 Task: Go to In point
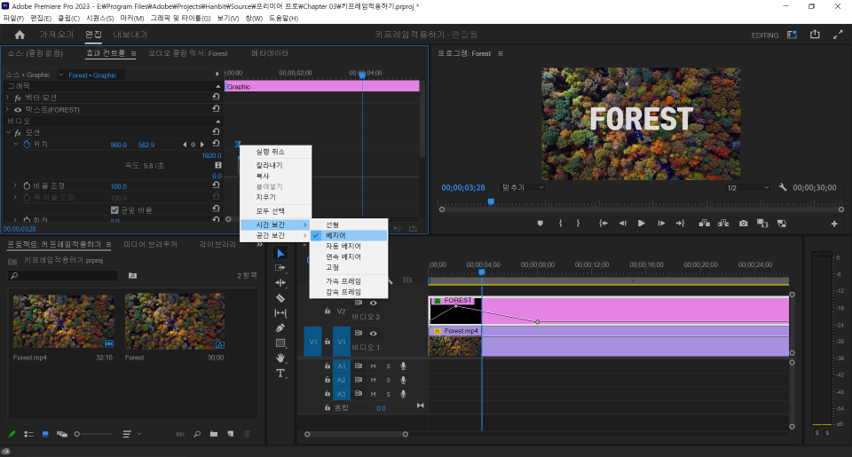tap(603, 223)
